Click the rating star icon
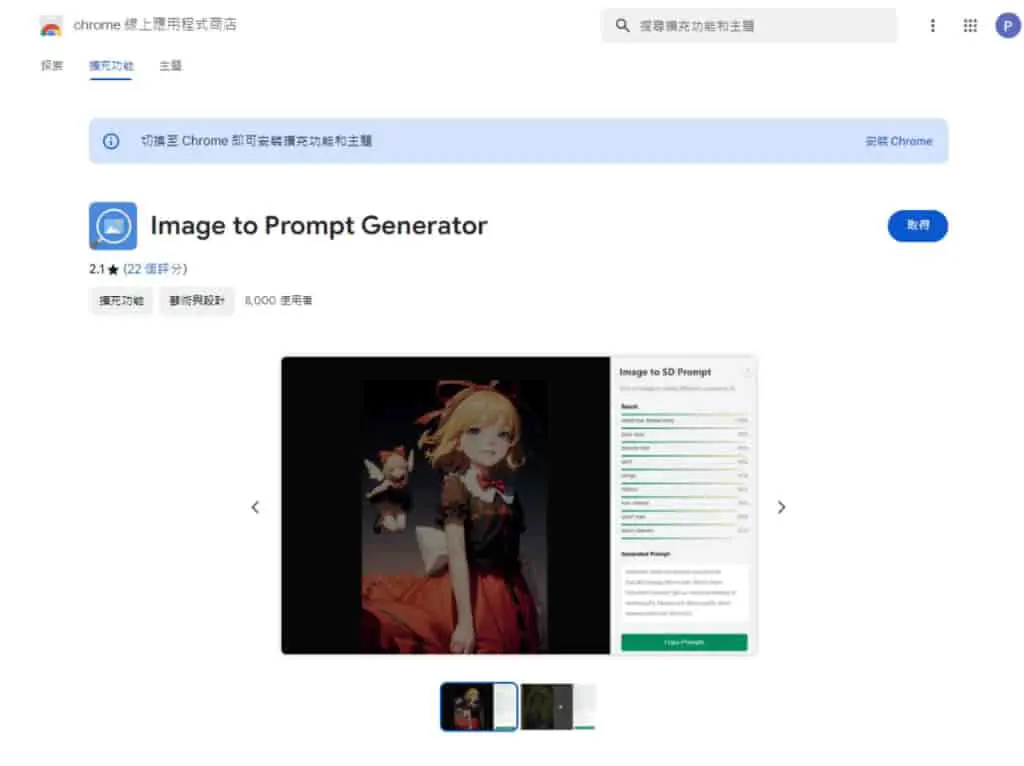Image resolution: width=1024 pixels, height=766 pixels. pyautogui.click(x=113, y=269)
